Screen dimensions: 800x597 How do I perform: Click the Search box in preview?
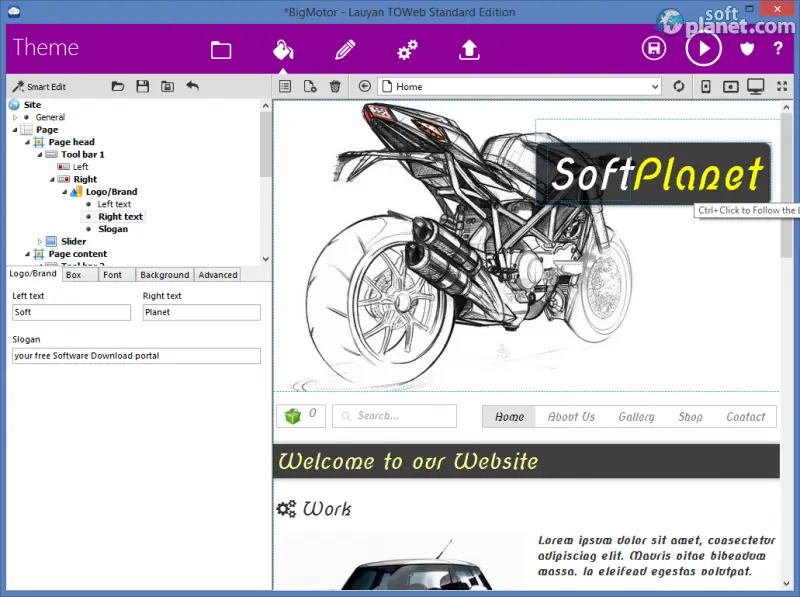(394, 416)
